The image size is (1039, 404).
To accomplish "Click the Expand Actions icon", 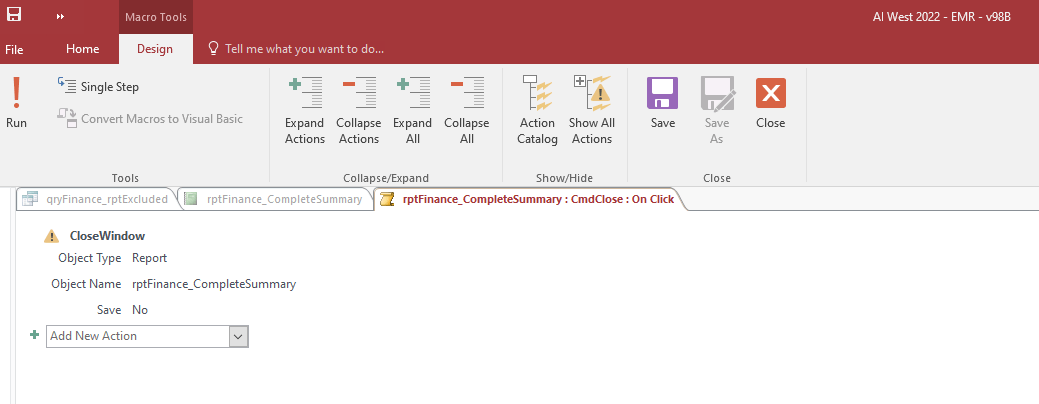I will click(x=305, y=93).
